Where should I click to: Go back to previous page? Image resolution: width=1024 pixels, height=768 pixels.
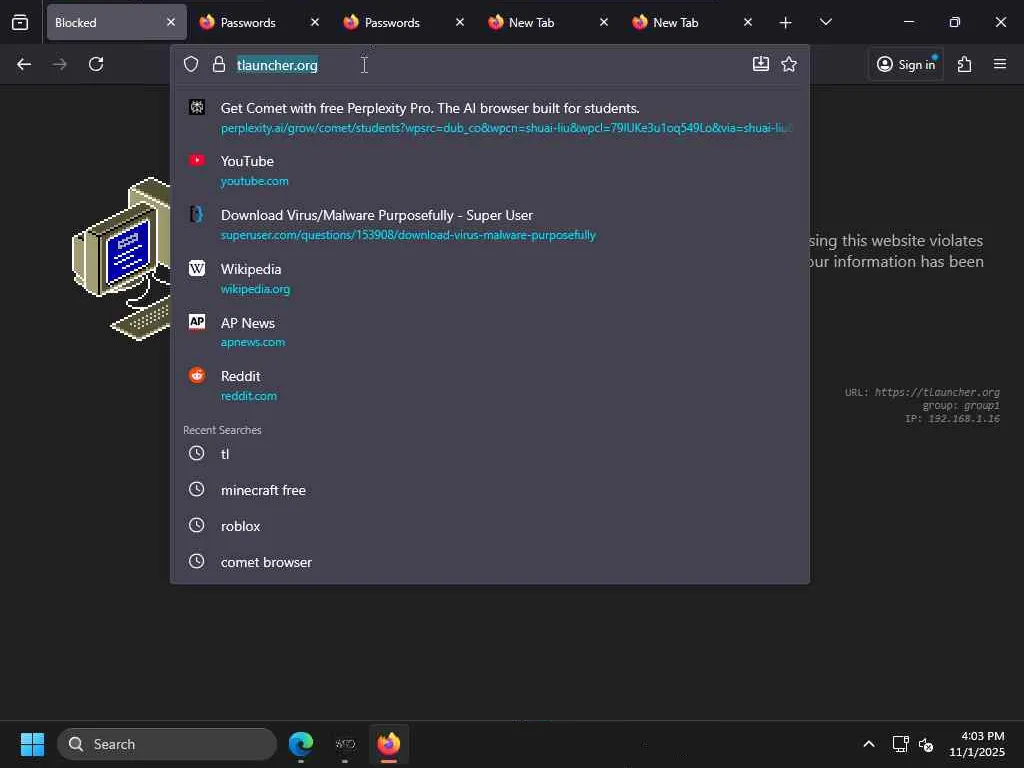click(x=24, y=64)
